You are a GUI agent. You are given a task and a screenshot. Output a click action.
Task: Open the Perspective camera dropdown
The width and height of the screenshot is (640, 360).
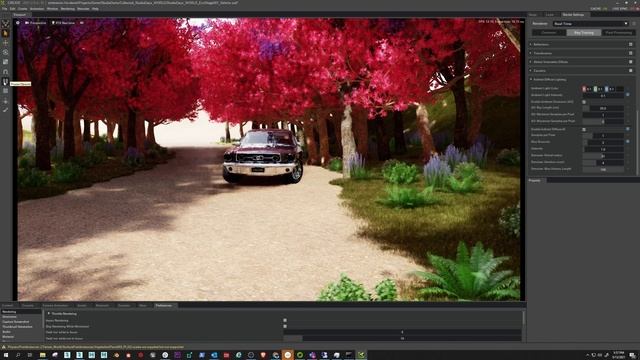(36, 23)
